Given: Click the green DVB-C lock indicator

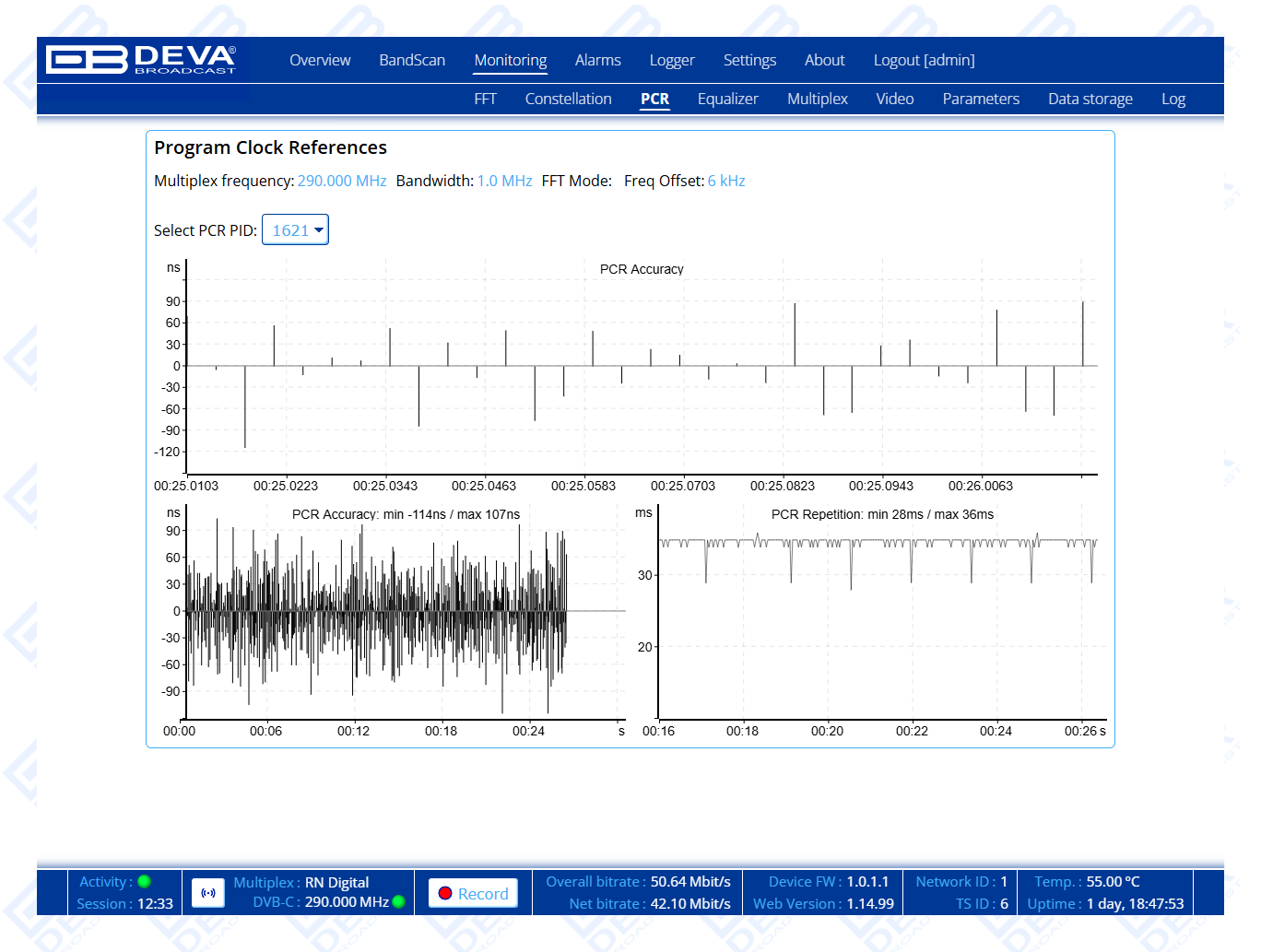Looking at the screenshot, I should coord(399,902).
